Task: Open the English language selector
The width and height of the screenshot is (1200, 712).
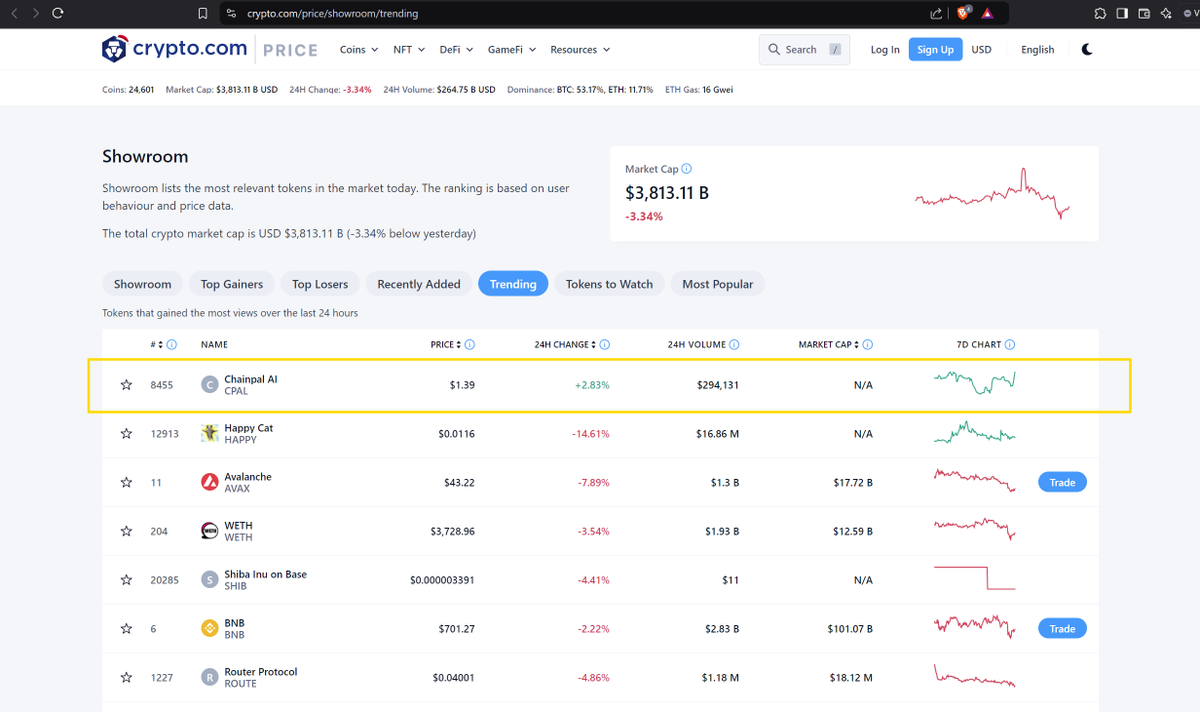Action: point(1038,49)
